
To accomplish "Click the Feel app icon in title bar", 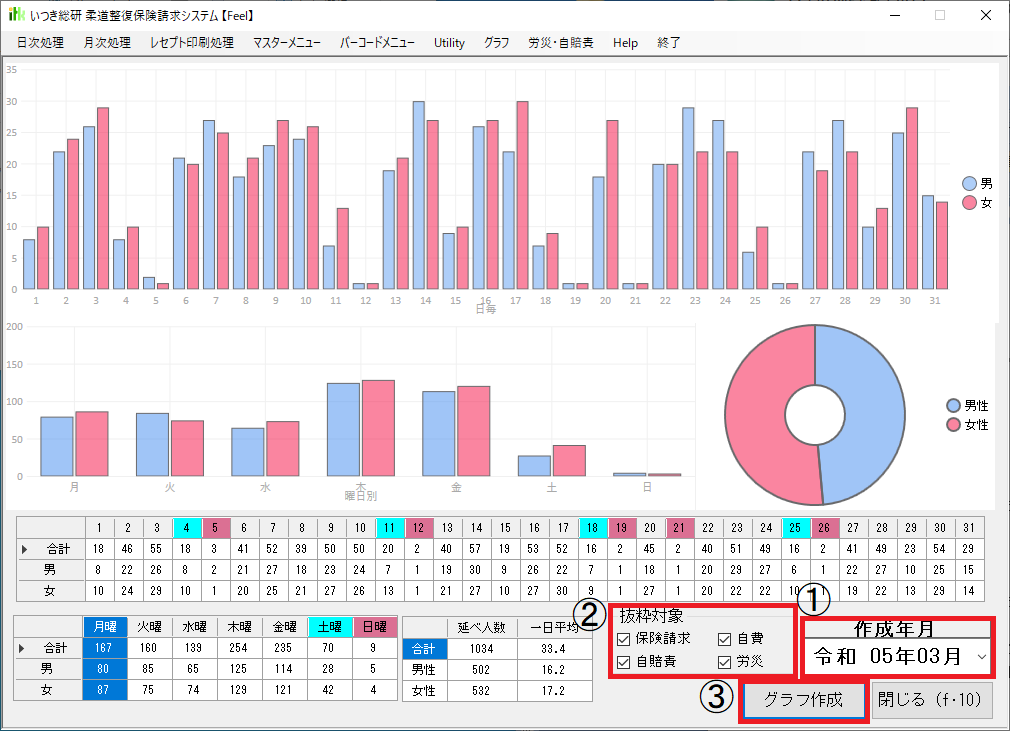I will click(x=17, y=16).
